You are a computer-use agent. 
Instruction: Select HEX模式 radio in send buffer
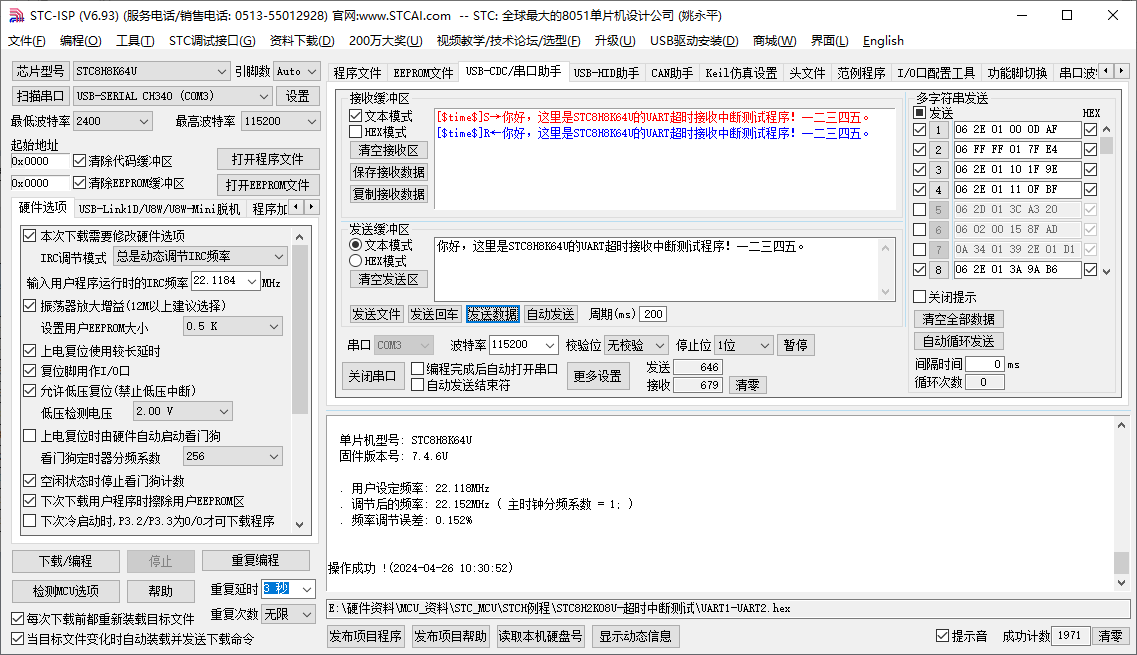click(355, 260)
